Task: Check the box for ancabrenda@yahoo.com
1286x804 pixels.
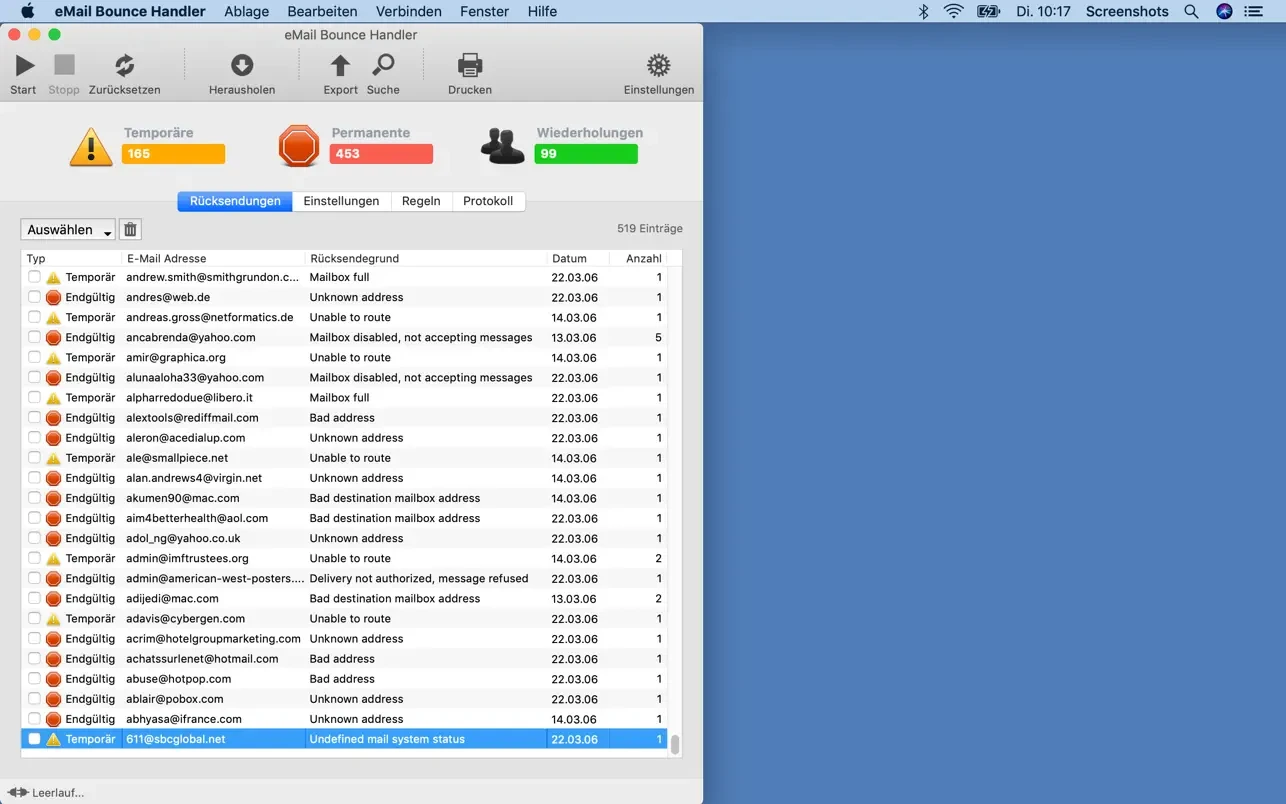Action: 34,337
